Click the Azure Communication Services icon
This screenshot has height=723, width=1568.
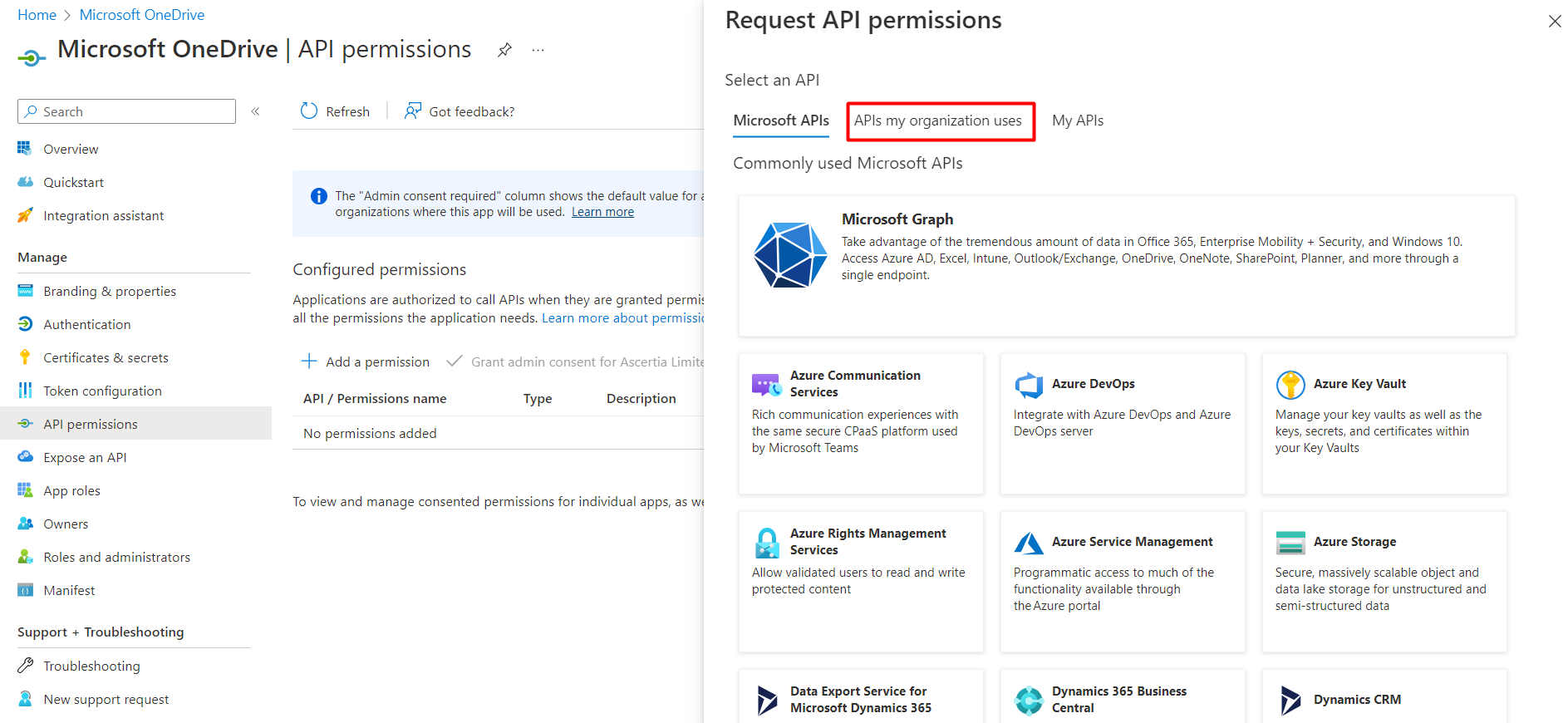pyautogui.click(x=766, y=384)
